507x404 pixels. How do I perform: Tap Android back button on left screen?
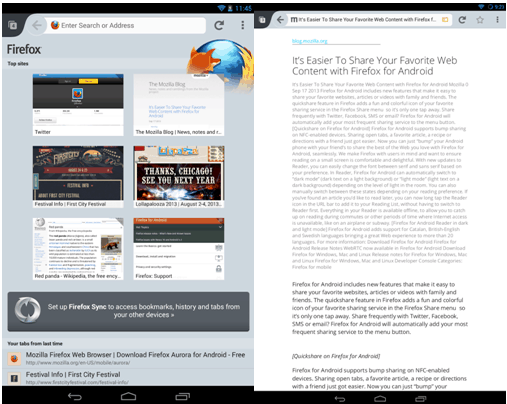point(75,396)
